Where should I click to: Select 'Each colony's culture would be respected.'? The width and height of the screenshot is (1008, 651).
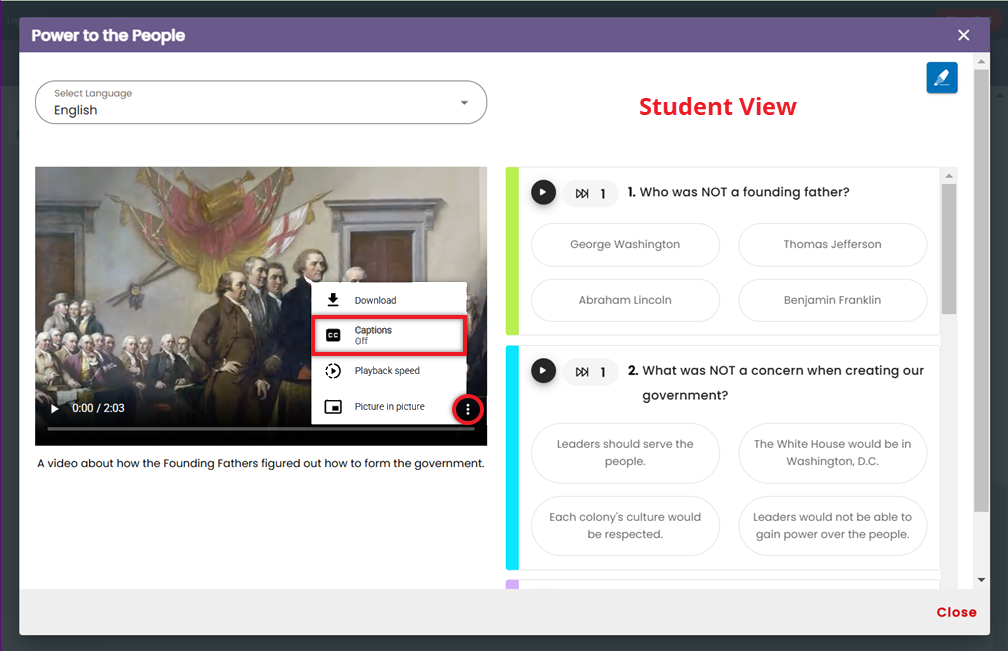(625, 526)
